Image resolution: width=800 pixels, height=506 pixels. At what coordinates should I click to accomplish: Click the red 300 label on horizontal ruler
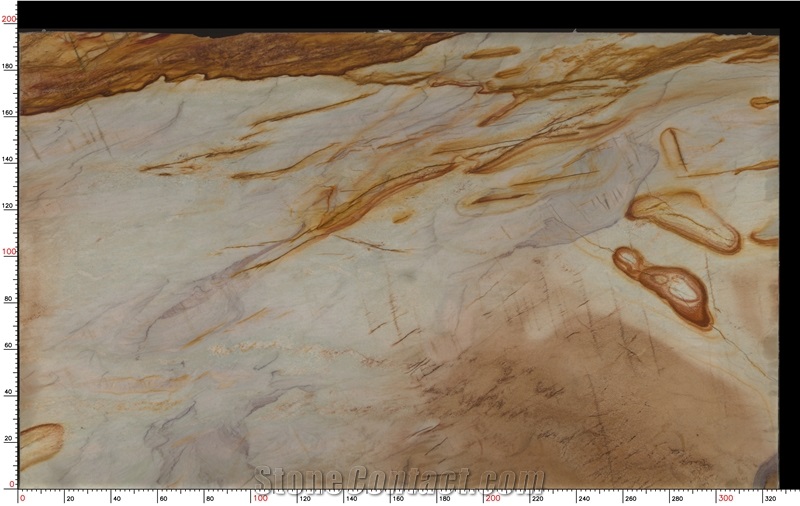click(726, 498)
